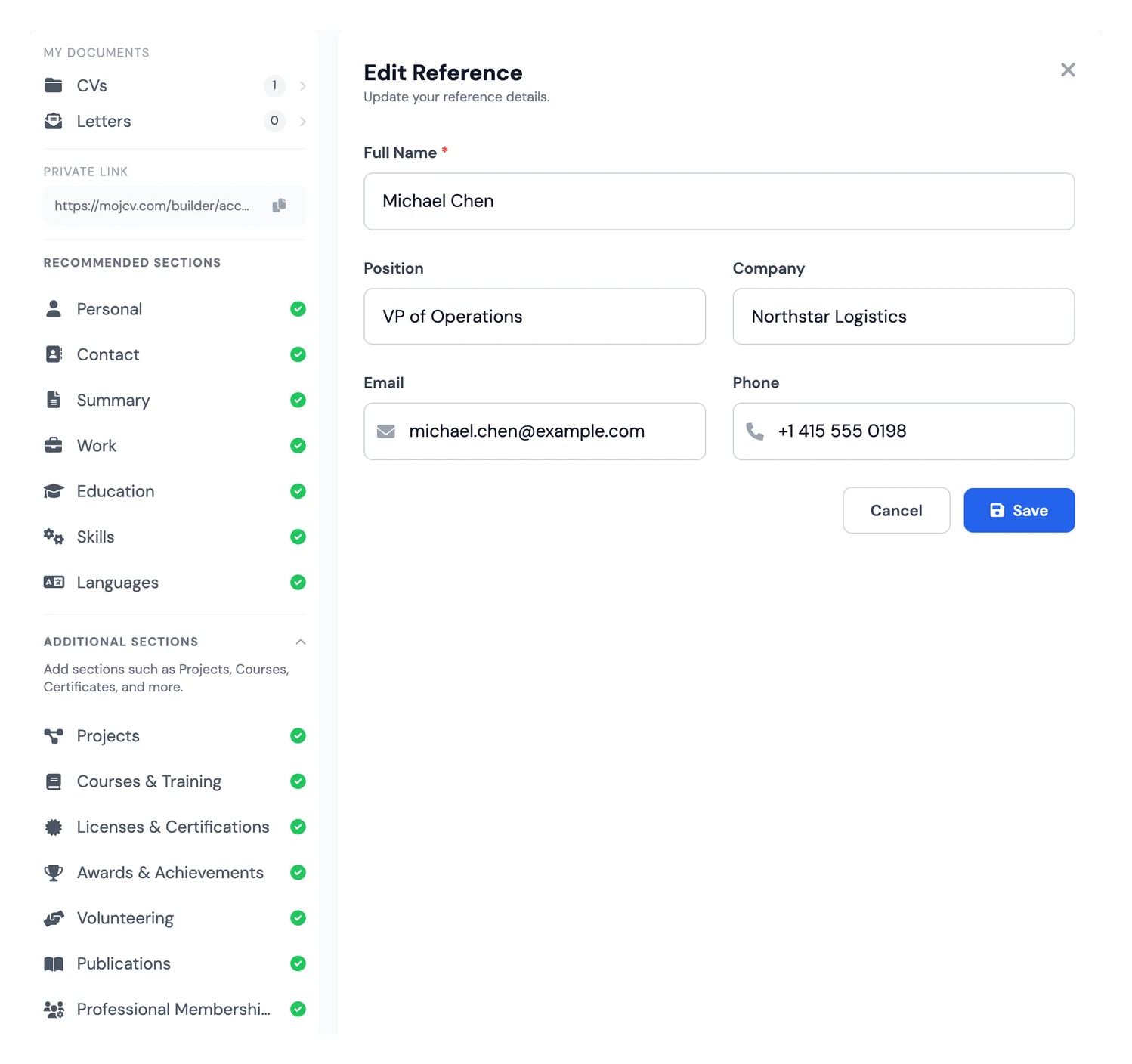Image resolution: width=1132 pixels, height=1064 pixels.
Task: Open the Contact section
Action: (175, 354)
